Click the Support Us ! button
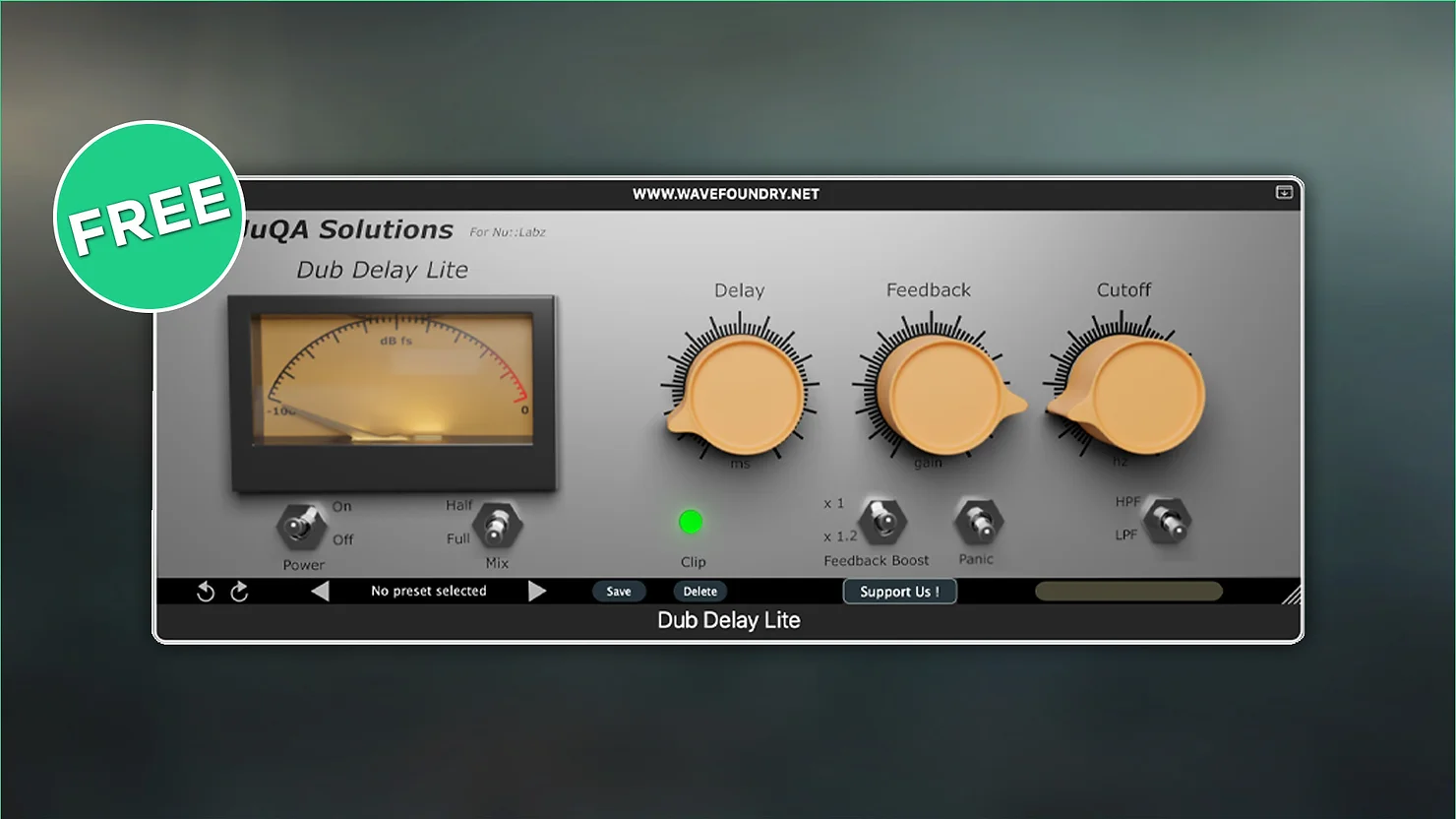The image size is (1456, 819). pyautogui.click(x=899, y=592)
